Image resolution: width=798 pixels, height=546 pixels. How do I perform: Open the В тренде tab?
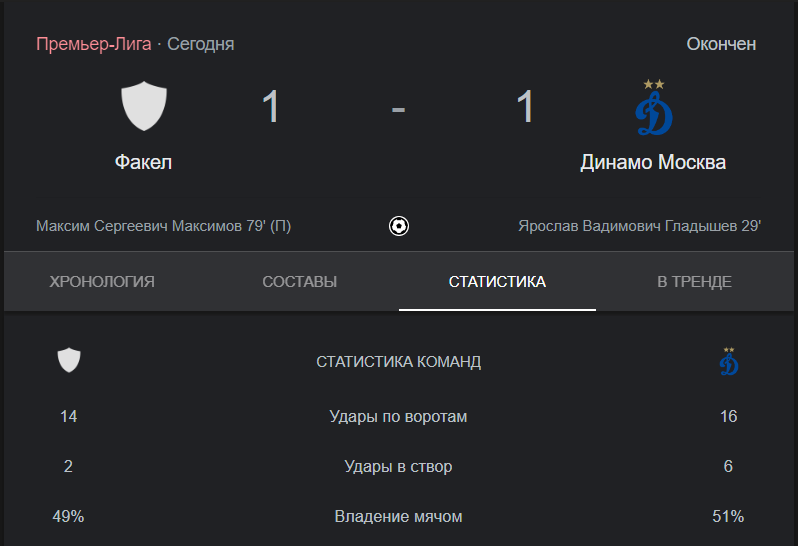[695, 281]
